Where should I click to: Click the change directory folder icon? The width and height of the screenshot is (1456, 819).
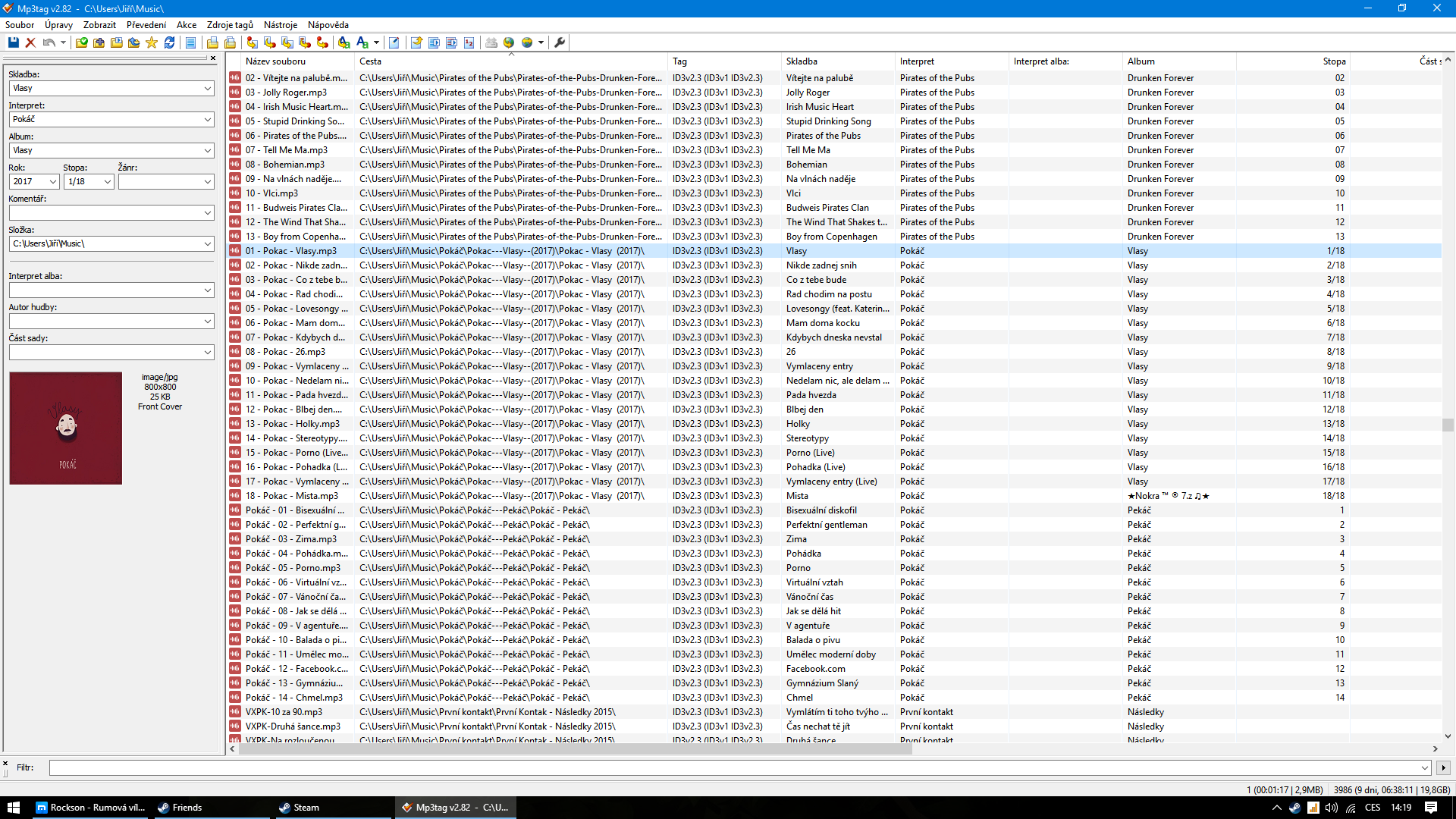coord(81,42)
